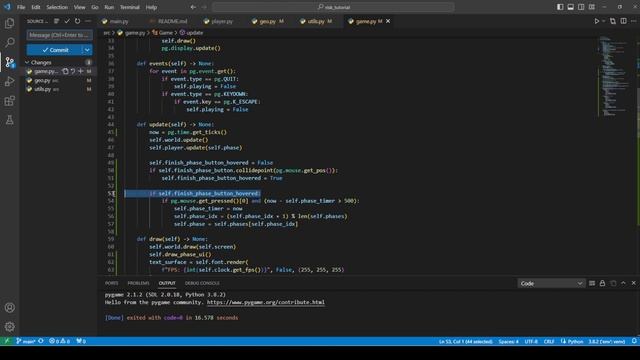640x360 pixels.
Task: Open the Edit menu
Action: tap(36, 7)
